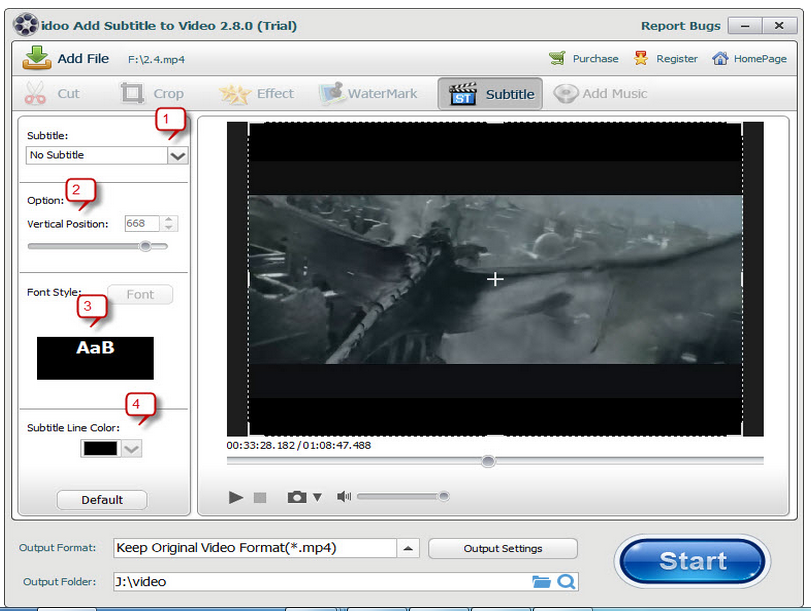This screenshot has height=611, width=811.
Task: Adjust the volume slider handle
Action: click(443, 497)
